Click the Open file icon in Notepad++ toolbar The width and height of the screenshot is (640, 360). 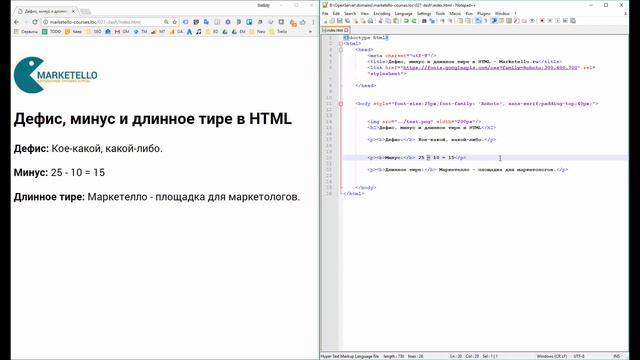(332, 20)
